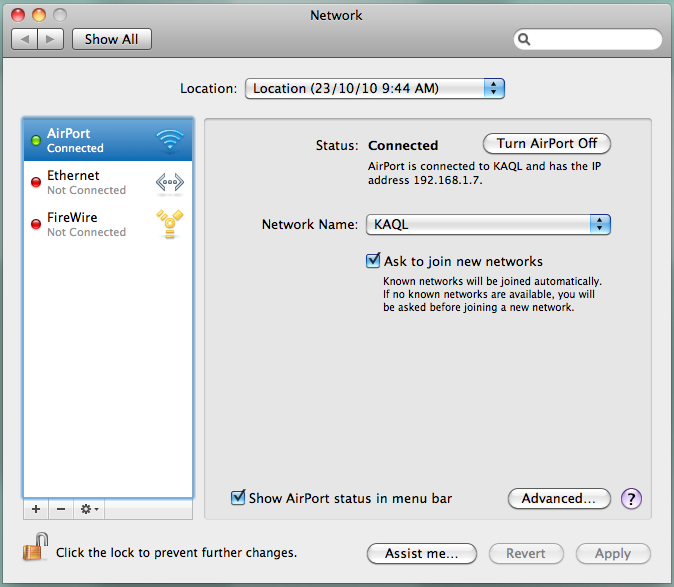Click Assist me button
674x587 pixels.
point(422,553)
